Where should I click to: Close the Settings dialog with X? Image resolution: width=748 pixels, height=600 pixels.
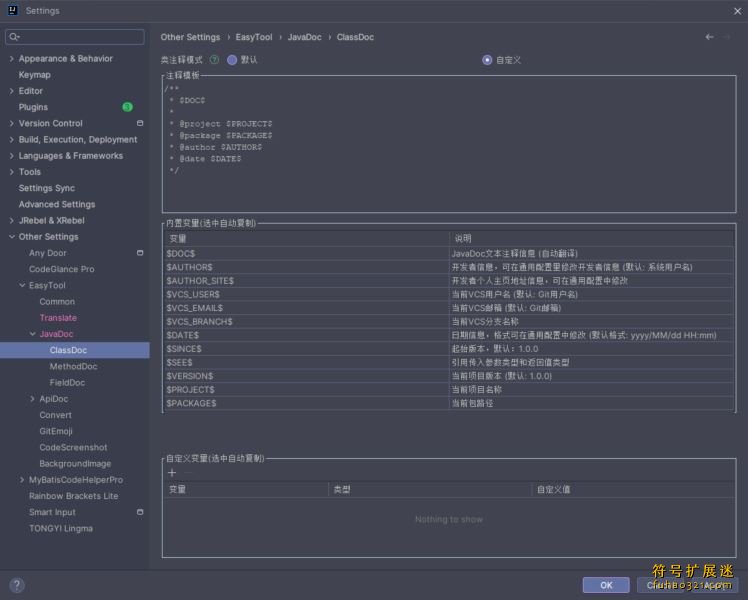click(x=738, y=10)
